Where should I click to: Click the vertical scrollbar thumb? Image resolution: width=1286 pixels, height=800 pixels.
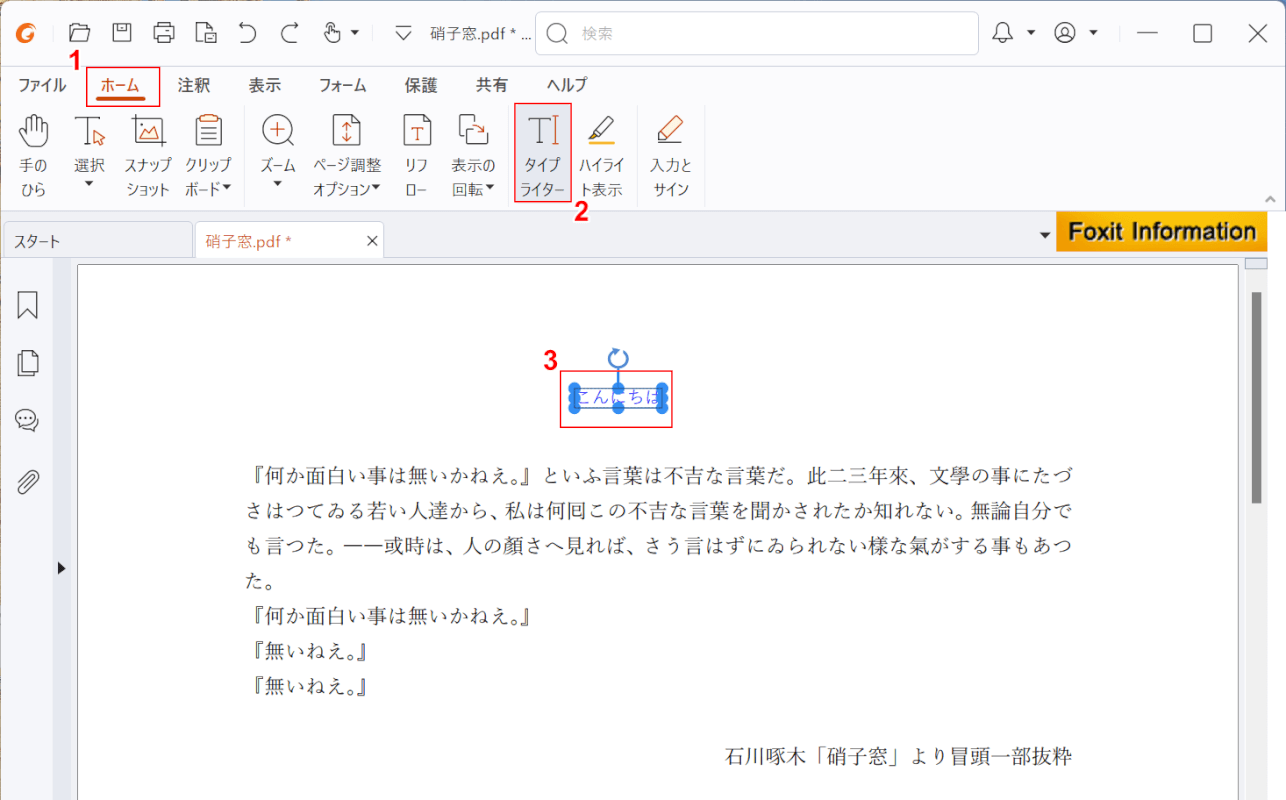click(x=1256, y=398)
